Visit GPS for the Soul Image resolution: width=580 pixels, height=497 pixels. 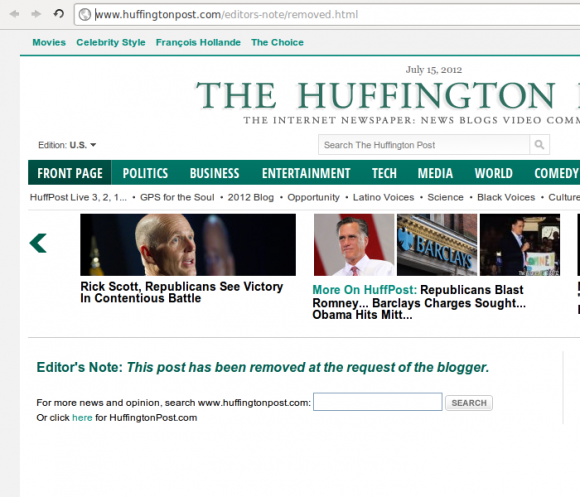(177, 197)
